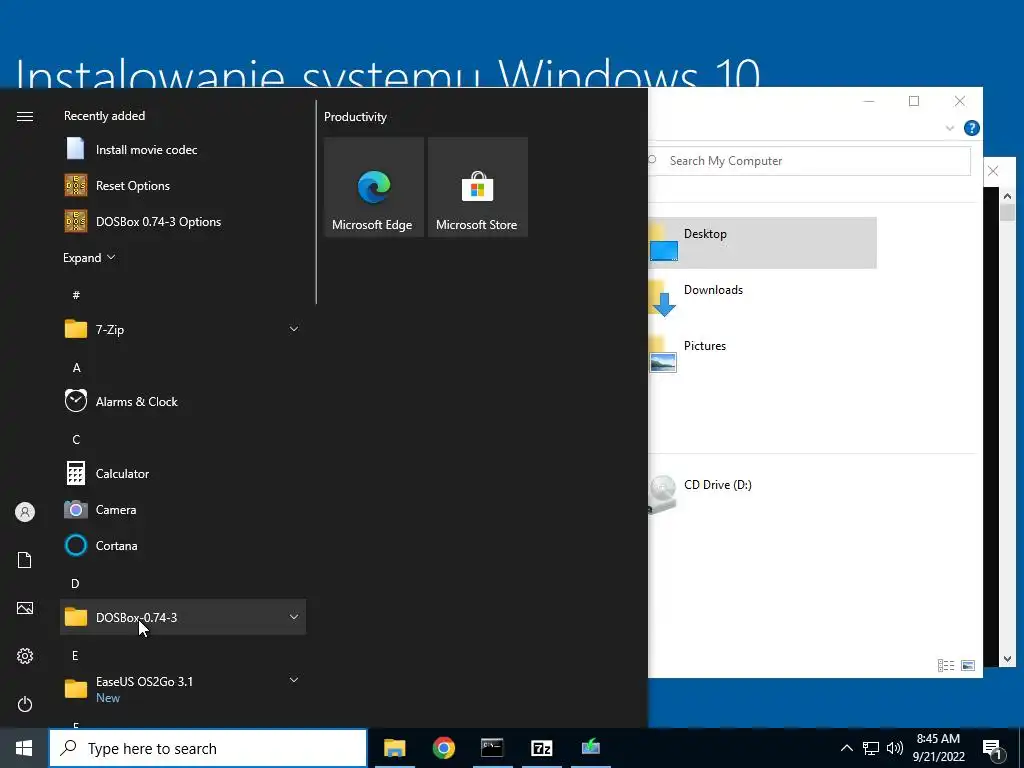Click the # section header
Image resolution: width=1024 pixels, height=768 pixels.
tap(76, 295)
